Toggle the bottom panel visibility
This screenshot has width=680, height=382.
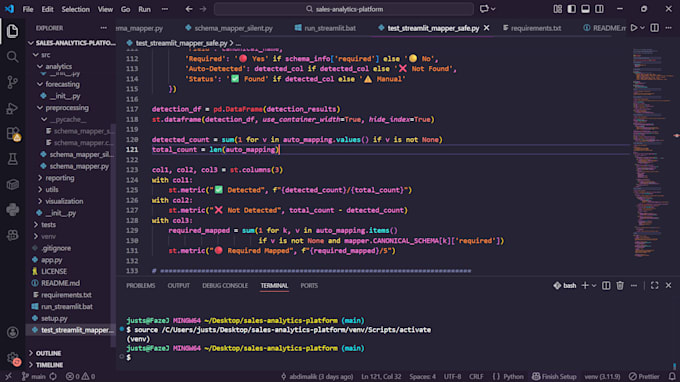pos(585,9)
